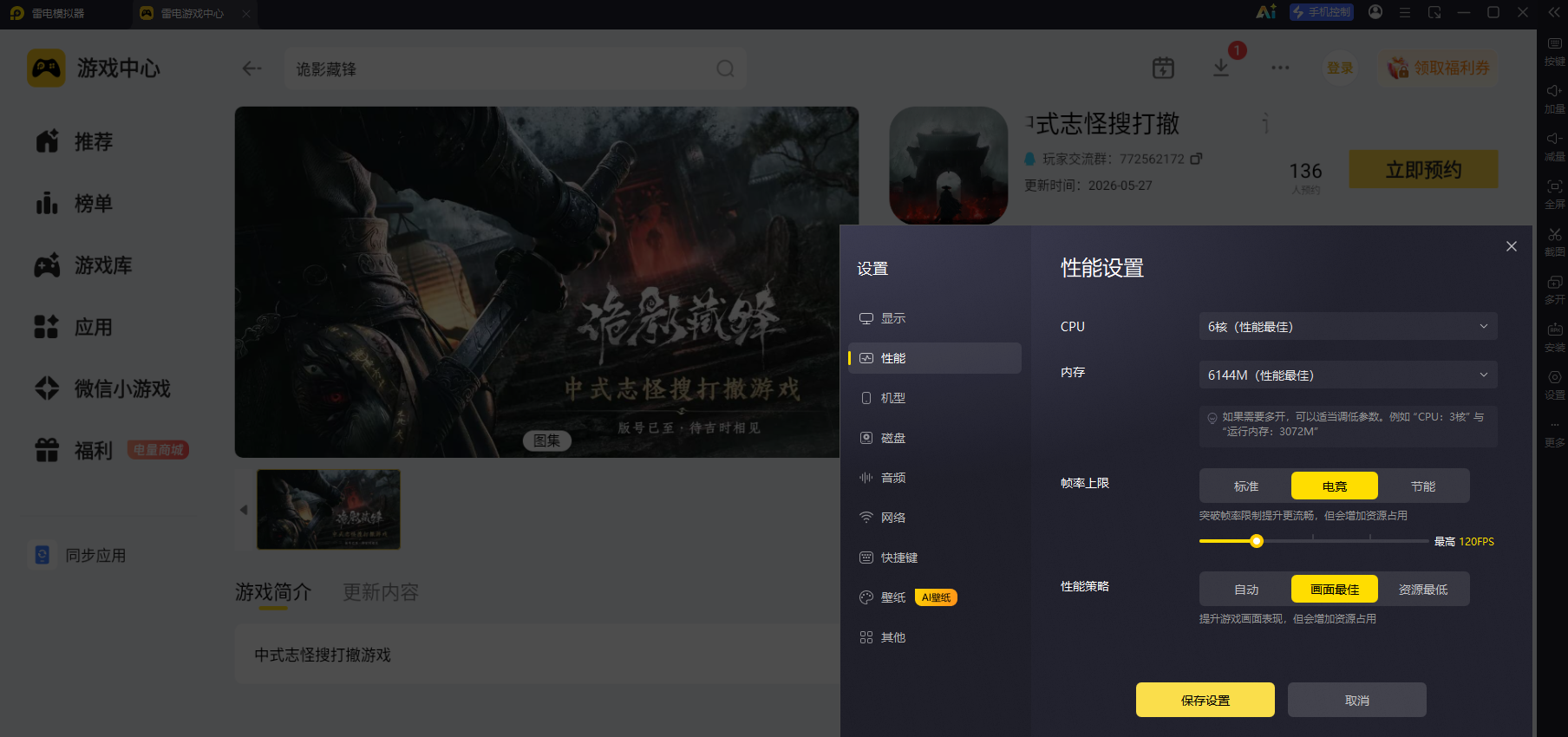Click the previous arrow beside the screenshot thumbnail

(x=244, y=510)
